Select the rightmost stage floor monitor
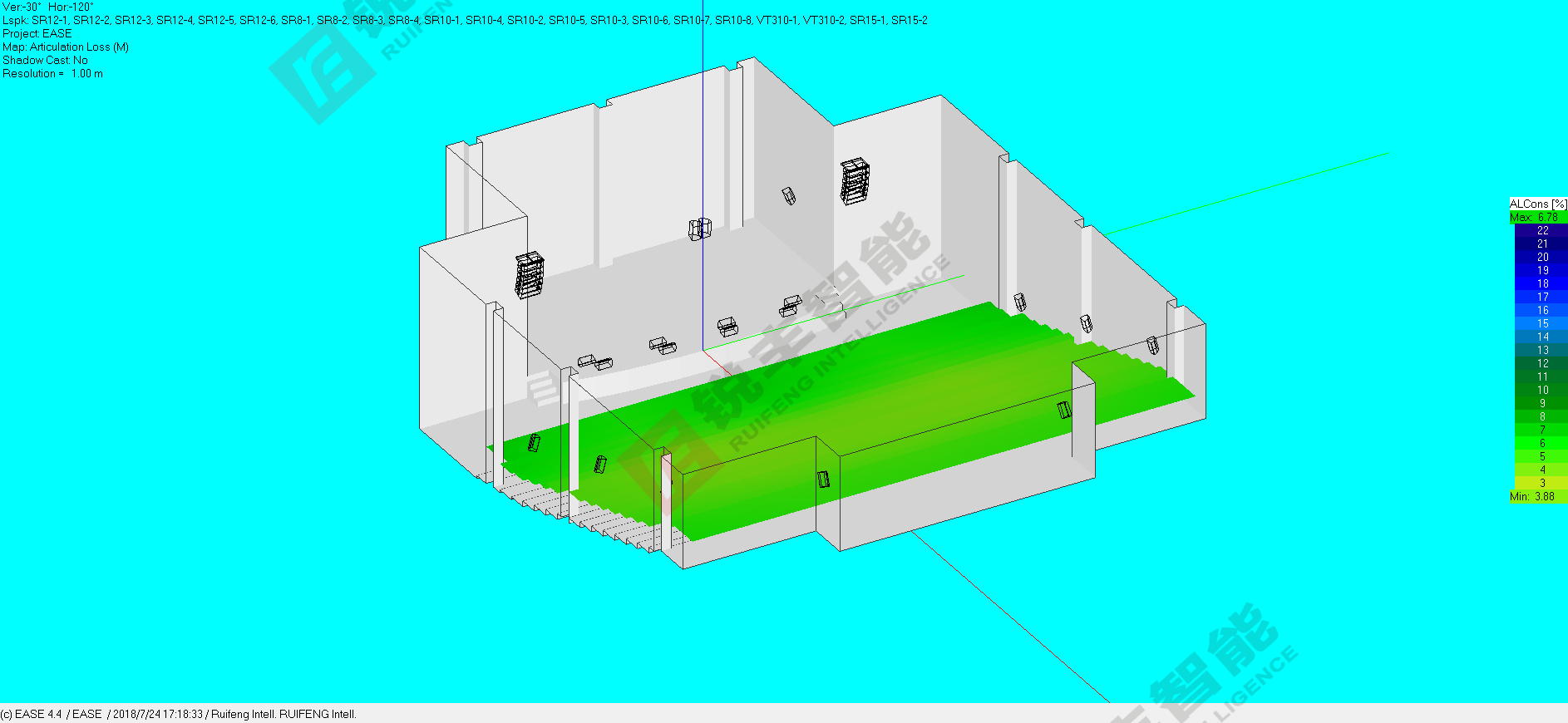 pos(790,305)
